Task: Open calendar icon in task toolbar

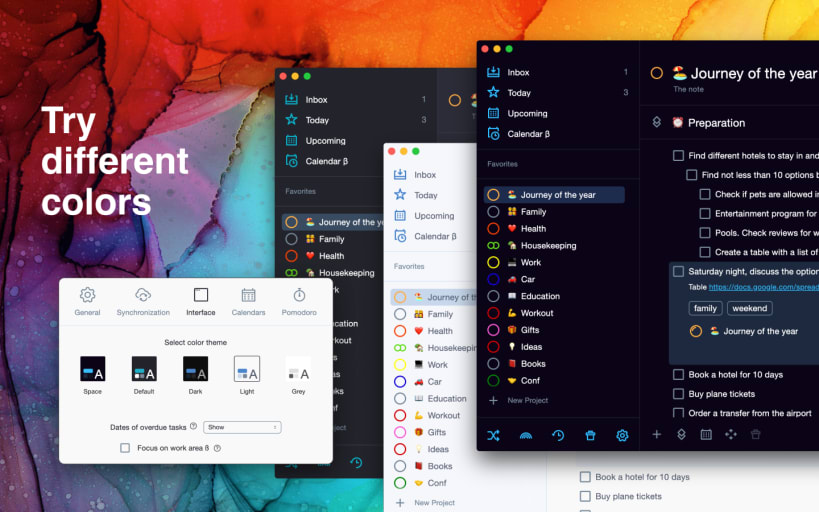Action: coord(706,434)
